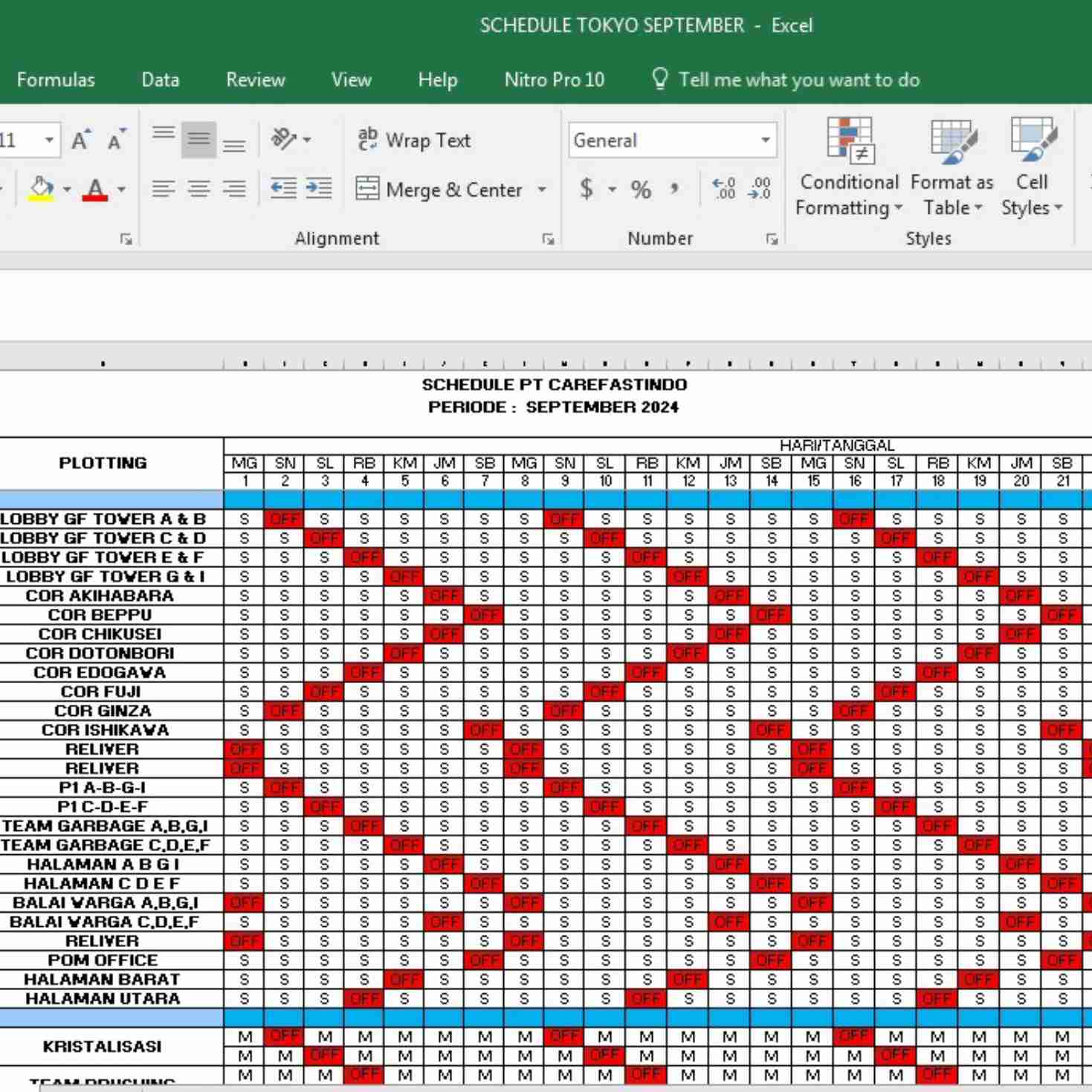Select SCHEDULE PT CAREFASTINDO title
Viewport: 1092px width, 1092px height.
[555, 384]
